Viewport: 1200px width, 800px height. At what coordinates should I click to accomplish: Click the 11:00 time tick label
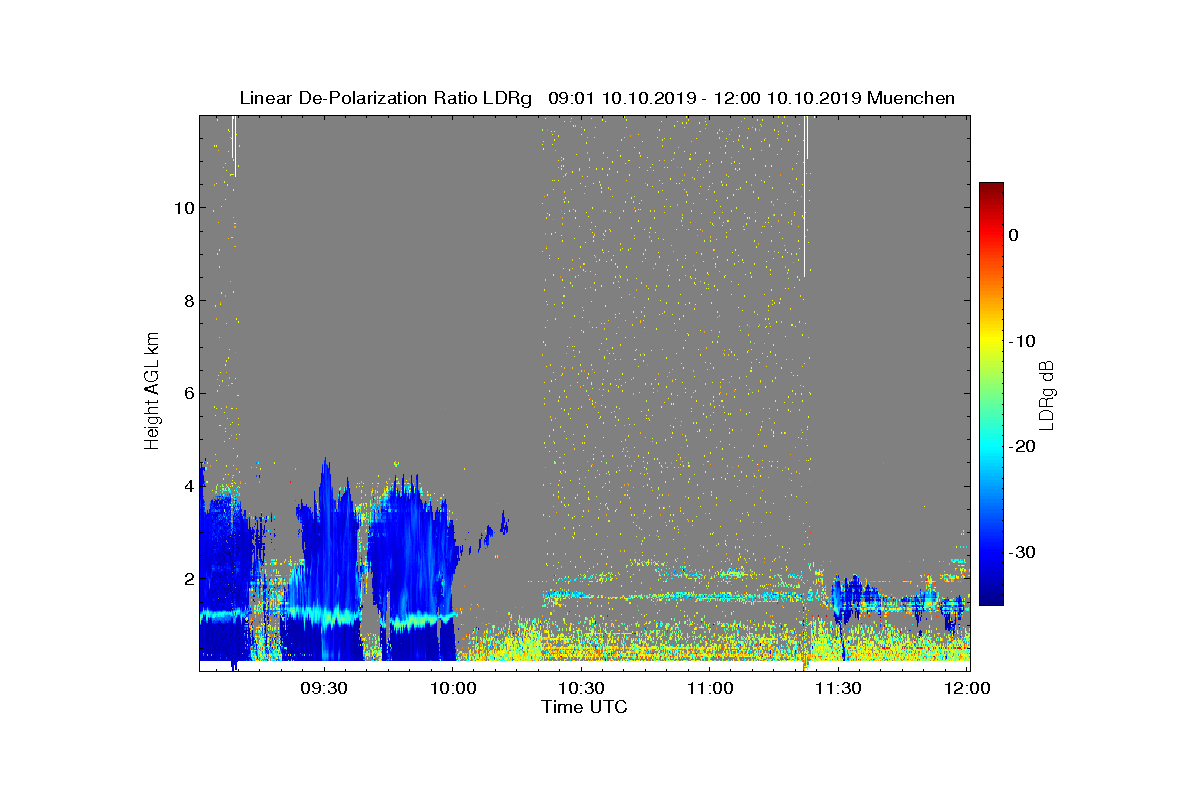pyautogui.click(x=710, y=689)
